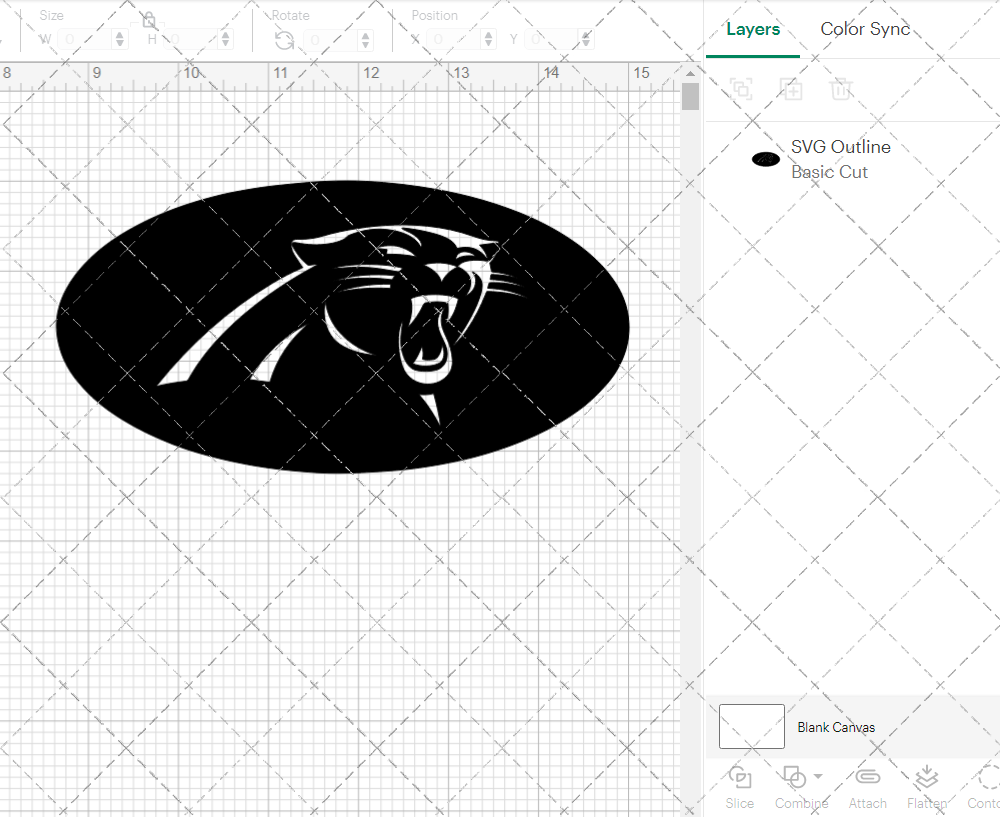Click the Contour tool
1000x817 pixels.
(x=983, y=788)
